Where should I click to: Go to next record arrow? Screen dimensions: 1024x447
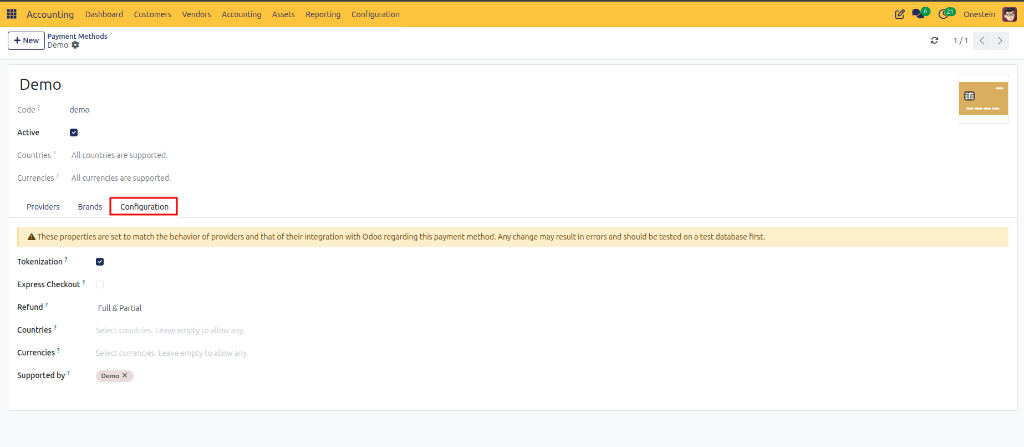pos(1000,41)
